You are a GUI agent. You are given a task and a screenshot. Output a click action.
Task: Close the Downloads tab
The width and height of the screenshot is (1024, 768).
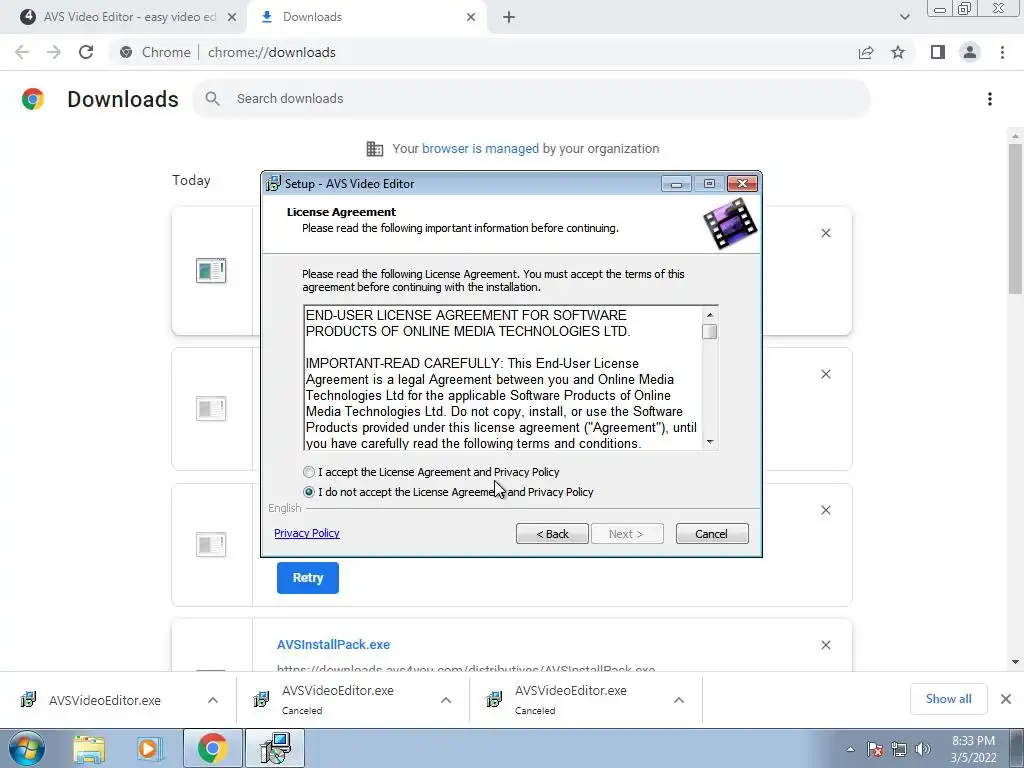pyautogui.click(x=471, y=18)
